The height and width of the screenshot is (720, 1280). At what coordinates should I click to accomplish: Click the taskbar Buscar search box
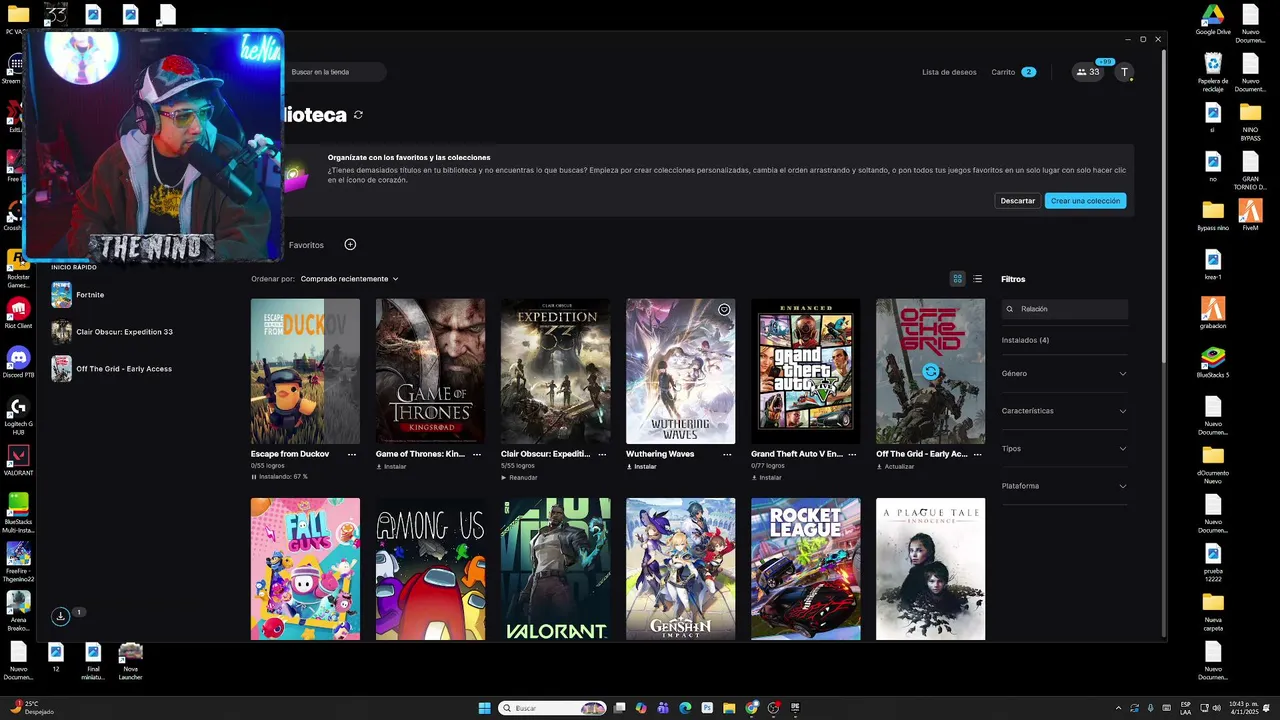pyautogui.click(x=553, y=708)
